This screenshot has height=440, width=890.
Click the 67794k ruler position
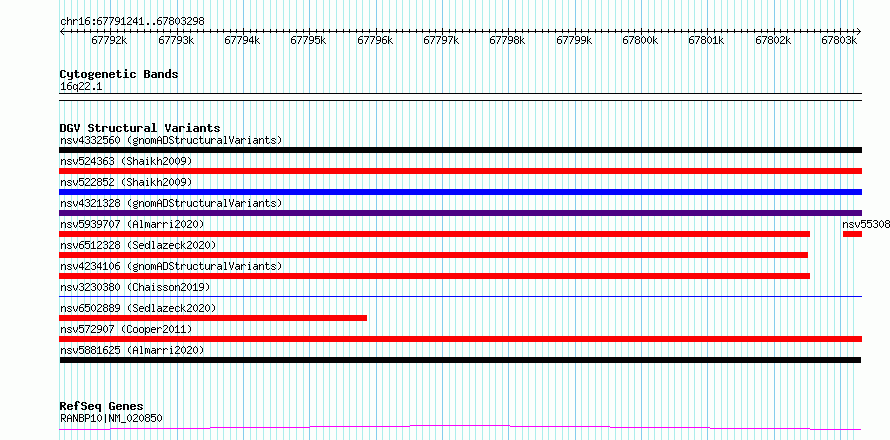tap(242, 41)
